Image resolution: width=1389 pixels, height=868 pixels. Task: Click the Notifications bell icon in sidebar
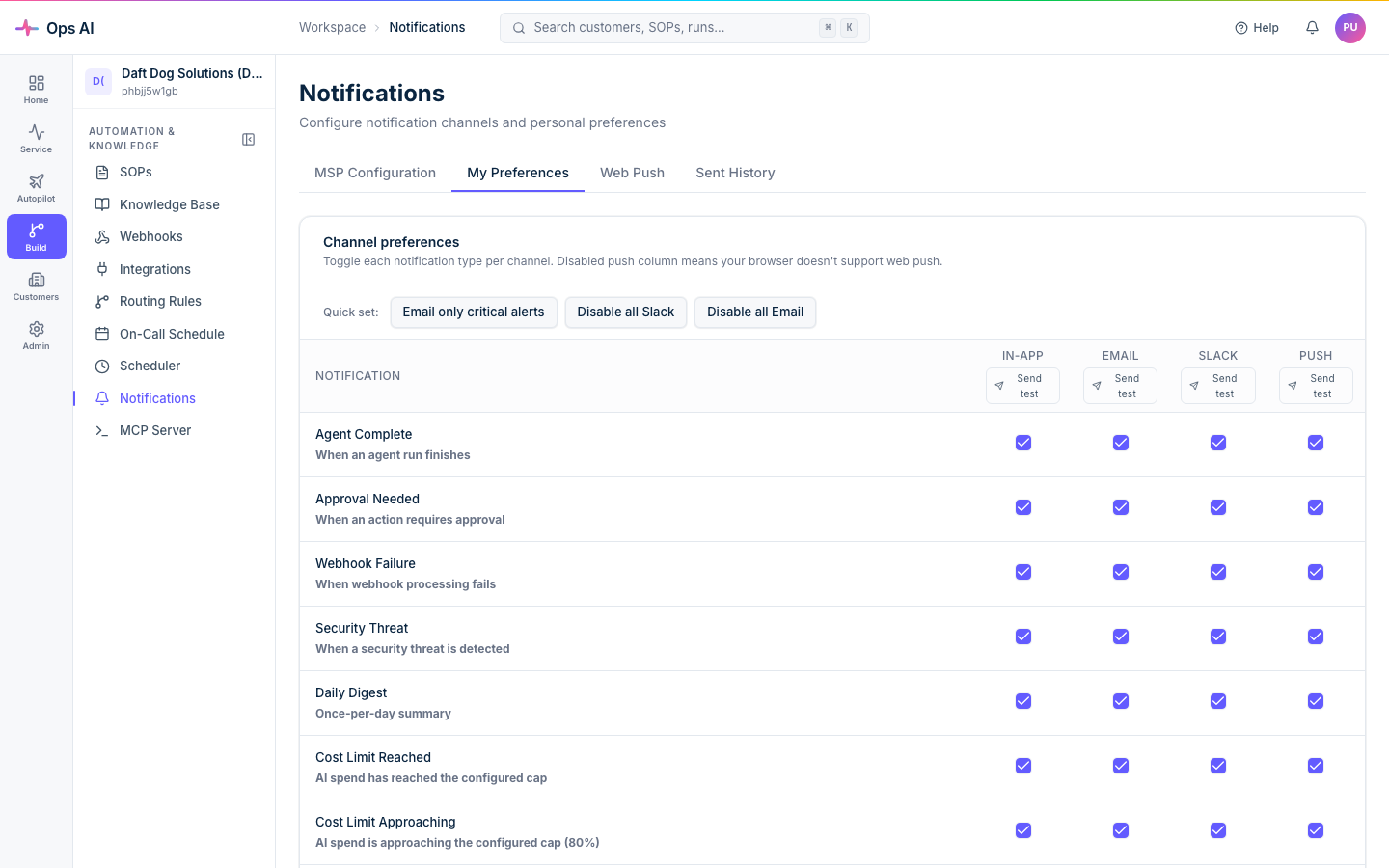point(102,398)
